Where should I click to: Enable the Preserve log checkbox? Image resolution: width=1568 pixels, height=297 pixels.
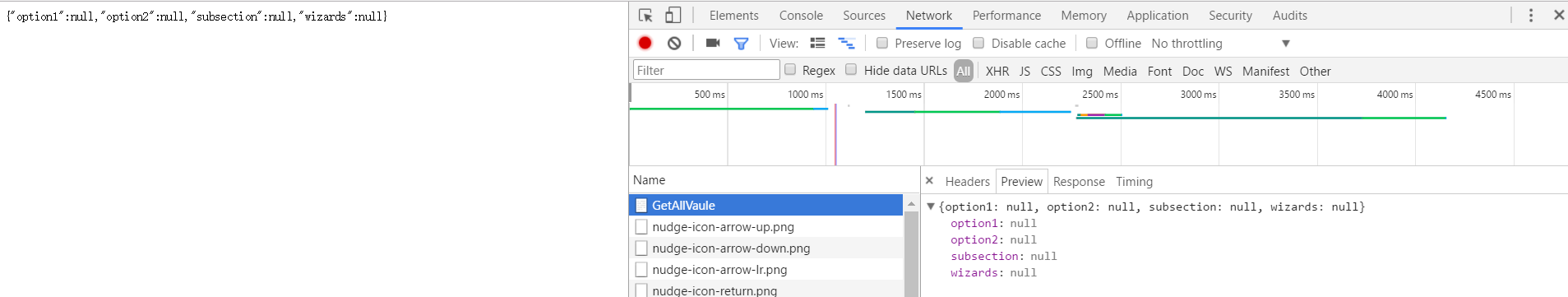tap(881, 43)
